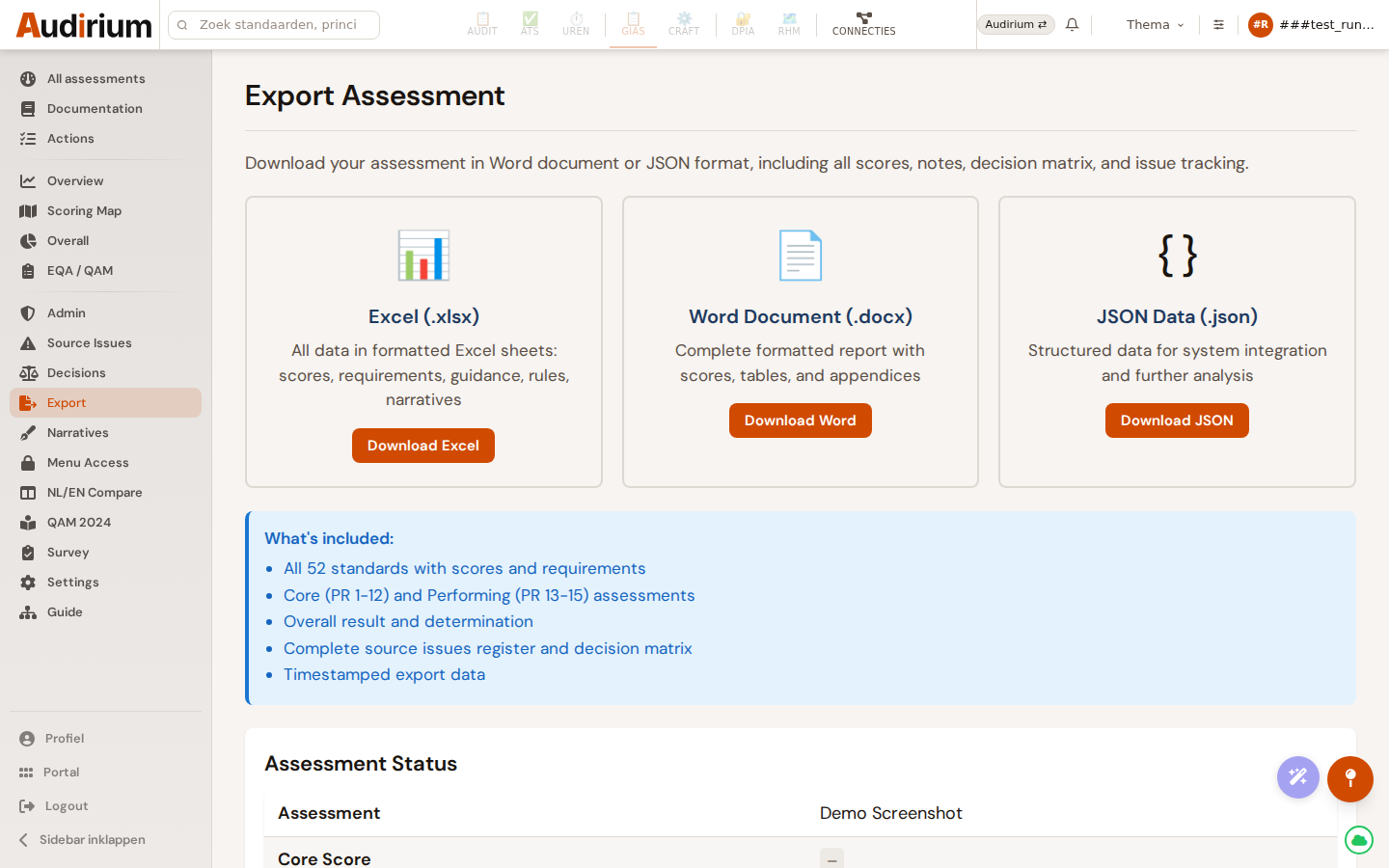Open the UREN module icon

[x=576, y=24]
